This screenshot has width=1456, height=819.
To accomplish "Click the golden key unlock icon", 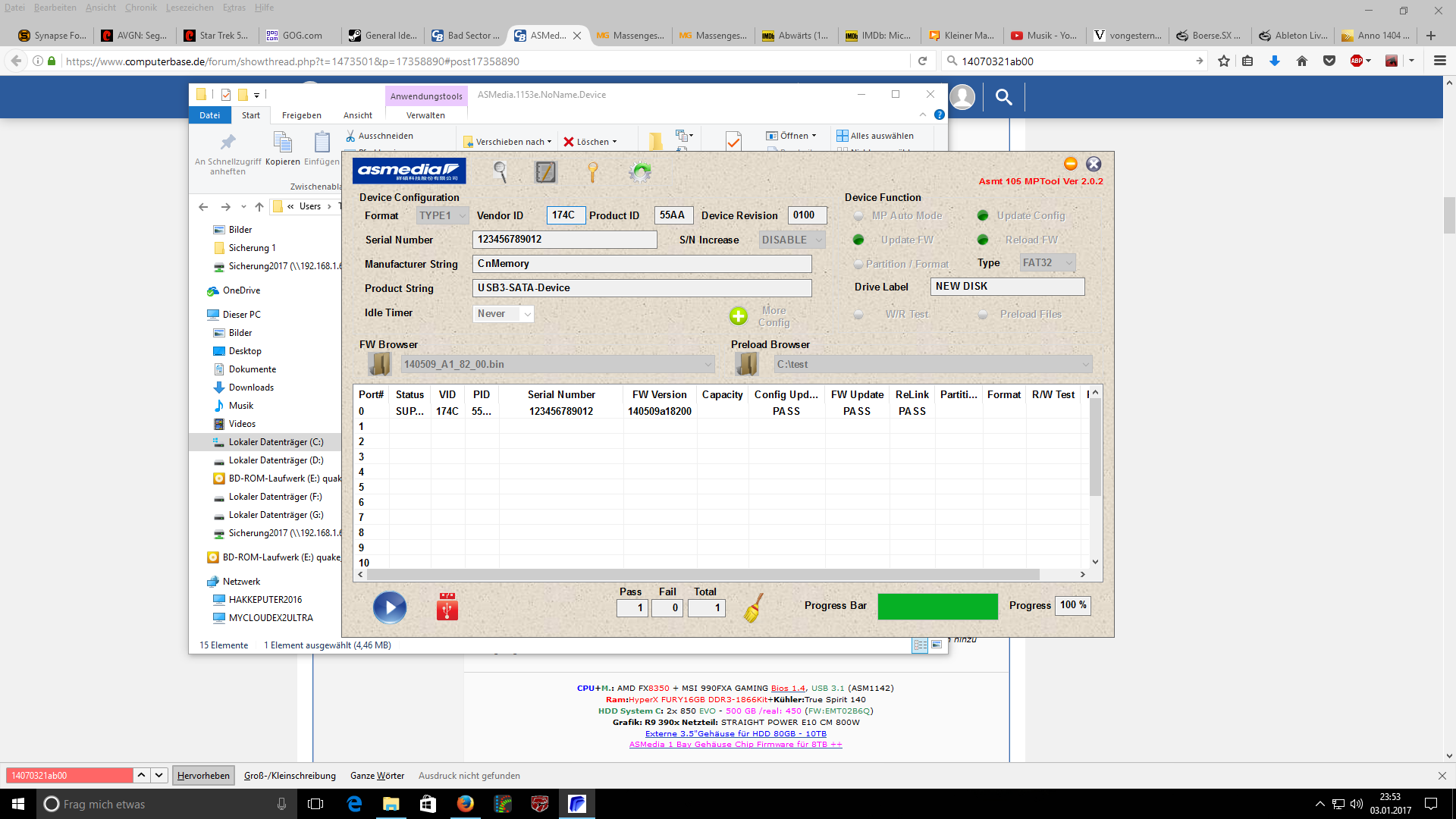I will (593, 172).
